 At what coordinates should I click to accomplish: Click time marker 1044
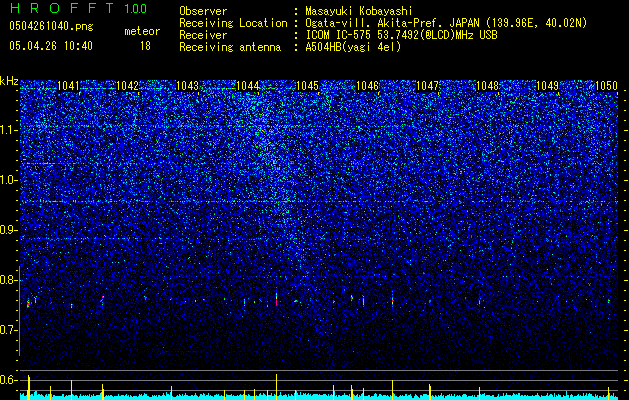point(248,85)
